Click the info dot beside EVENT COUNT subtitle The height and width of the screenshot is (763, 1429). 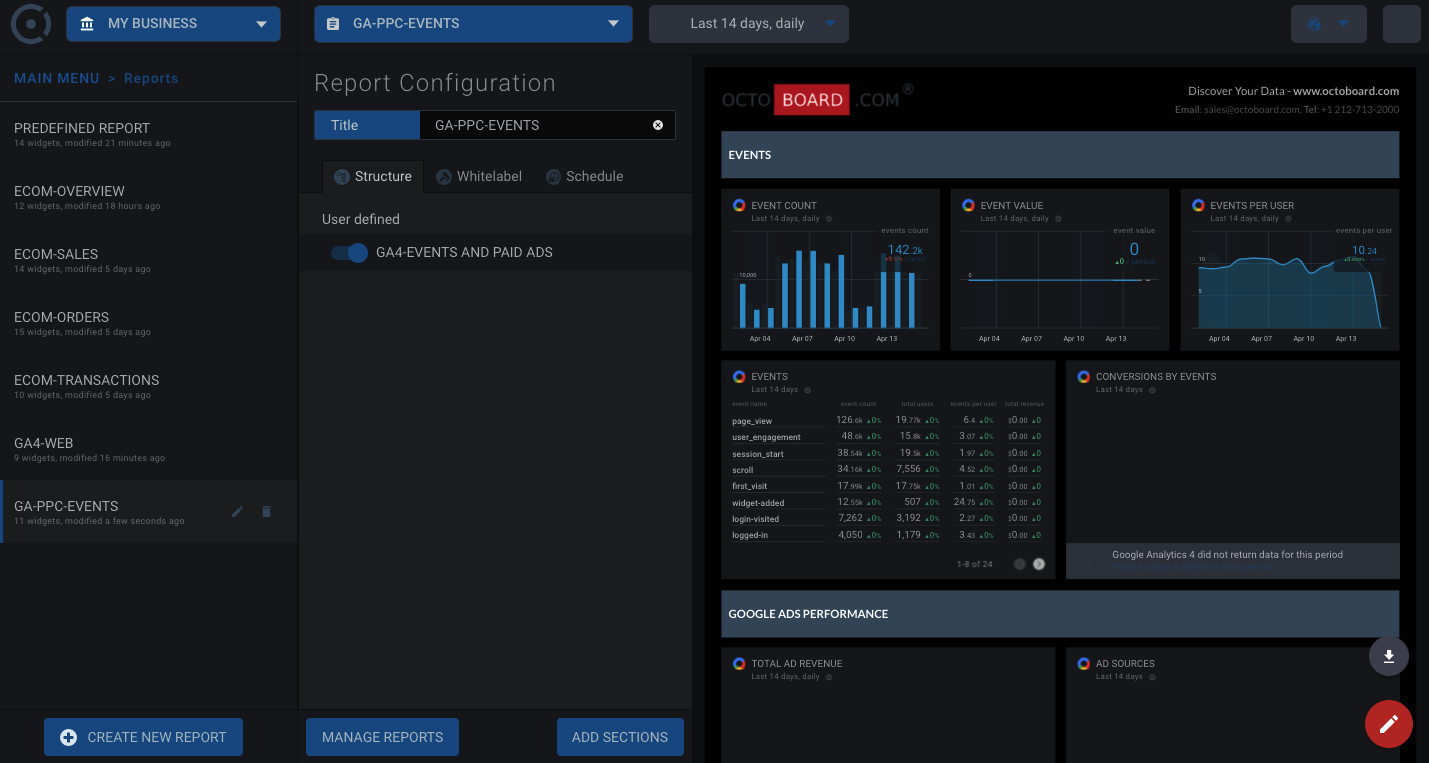(x=829, y=219)
